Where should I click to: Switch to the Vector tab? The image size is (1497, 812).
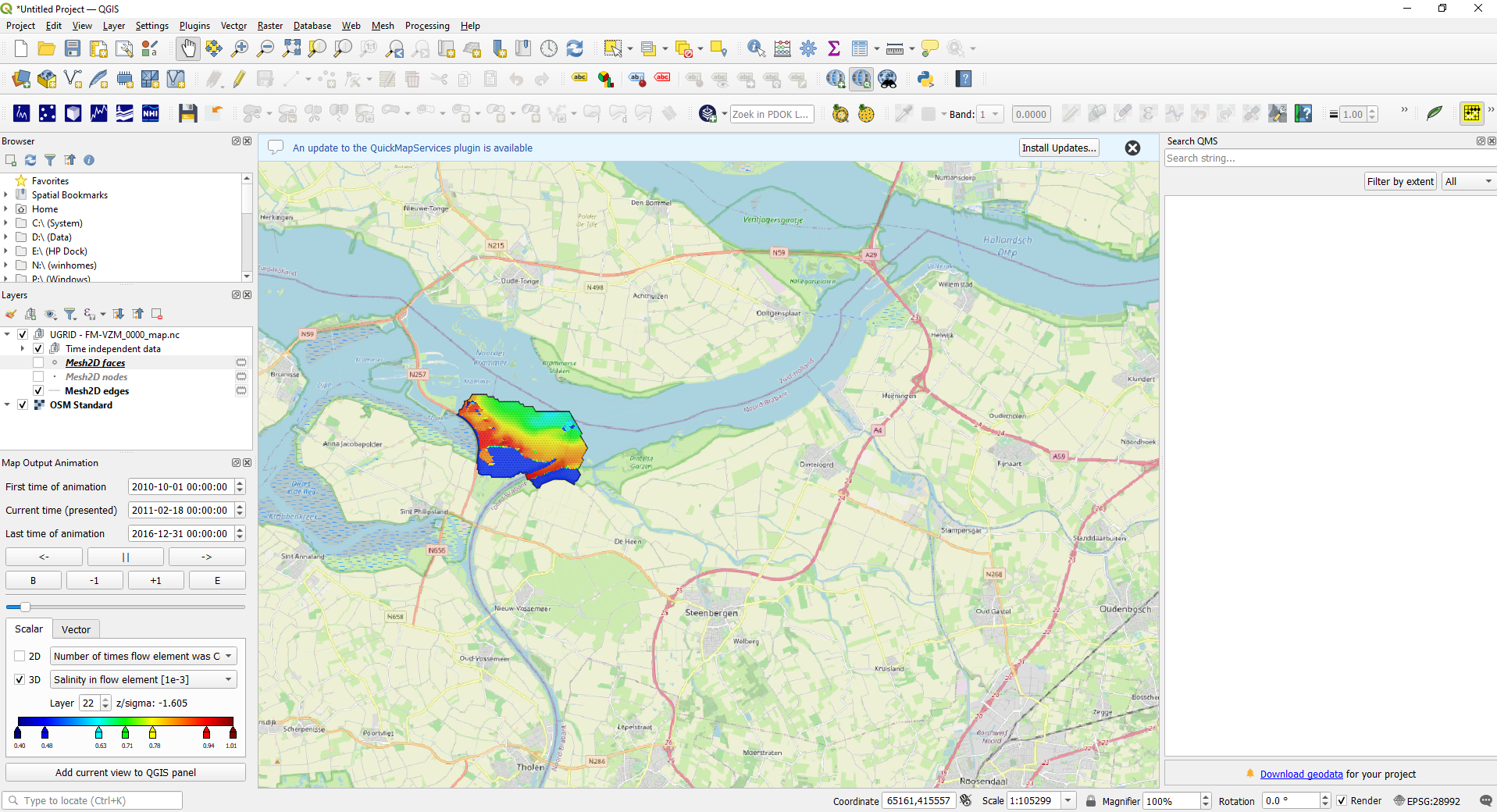pos(76,629)
